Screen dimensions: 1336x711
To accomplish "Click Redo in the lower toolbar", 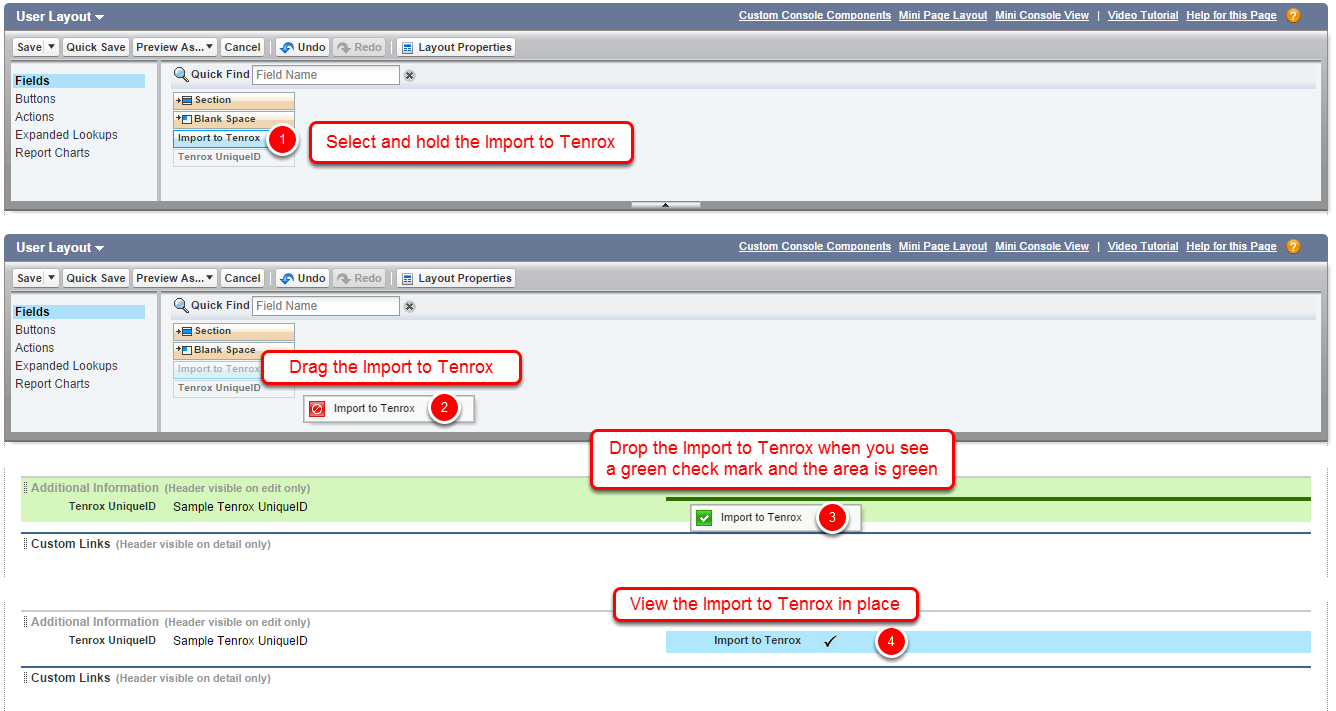I will pos(359,278).
